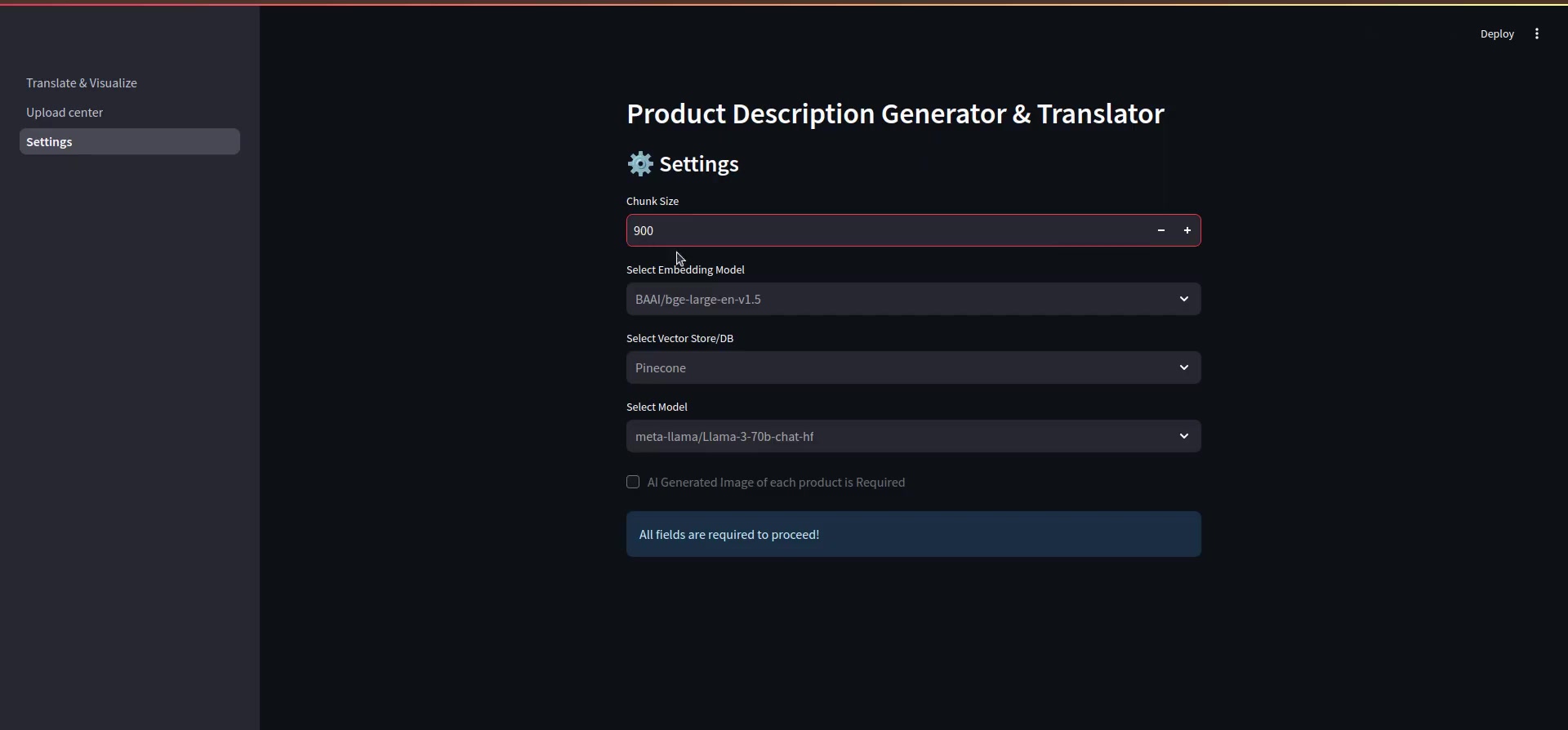This screenshot has width=1568, height=730.
Task: Expand the Vector Store/DB dropdown arrow
Action: (1183, 368)
